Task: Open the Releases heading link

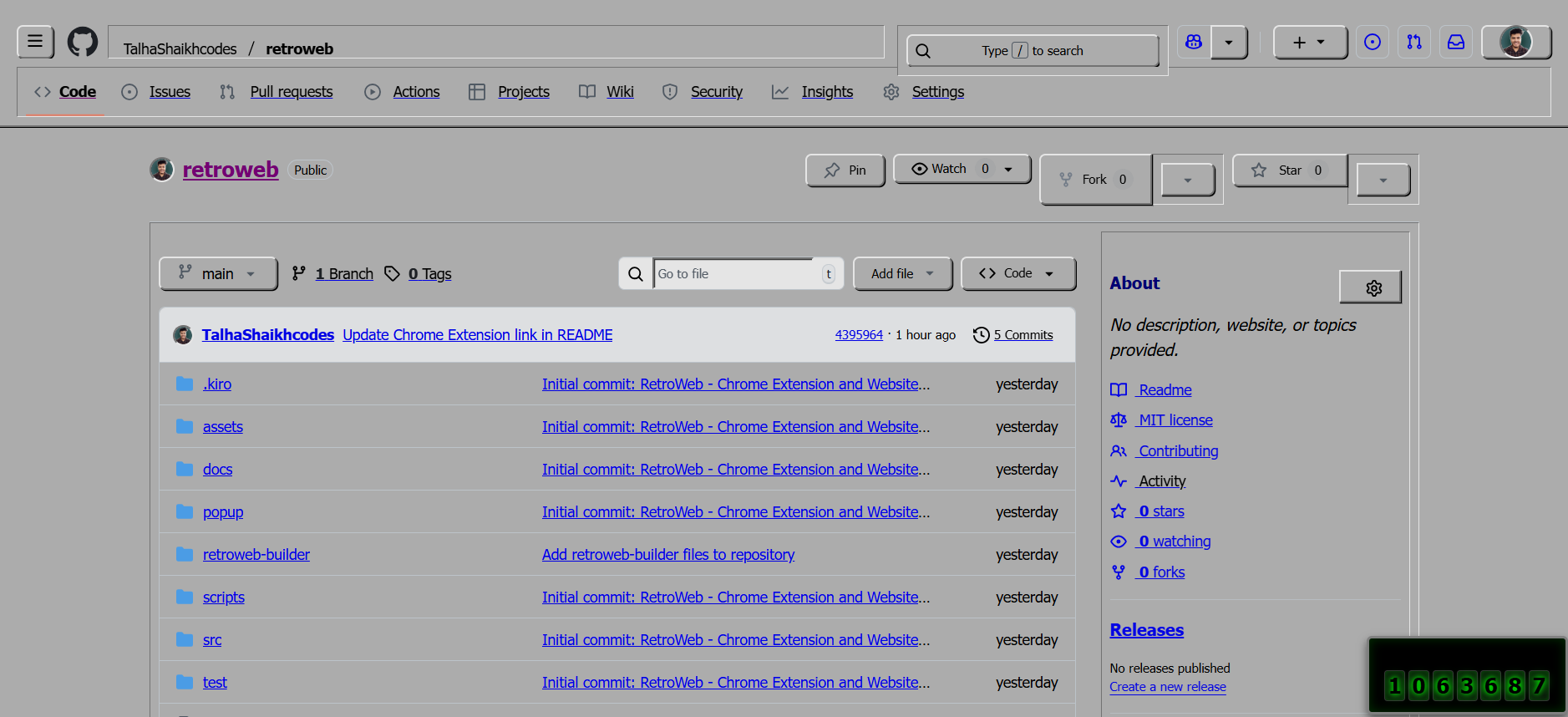Action: coord(1147,630)
